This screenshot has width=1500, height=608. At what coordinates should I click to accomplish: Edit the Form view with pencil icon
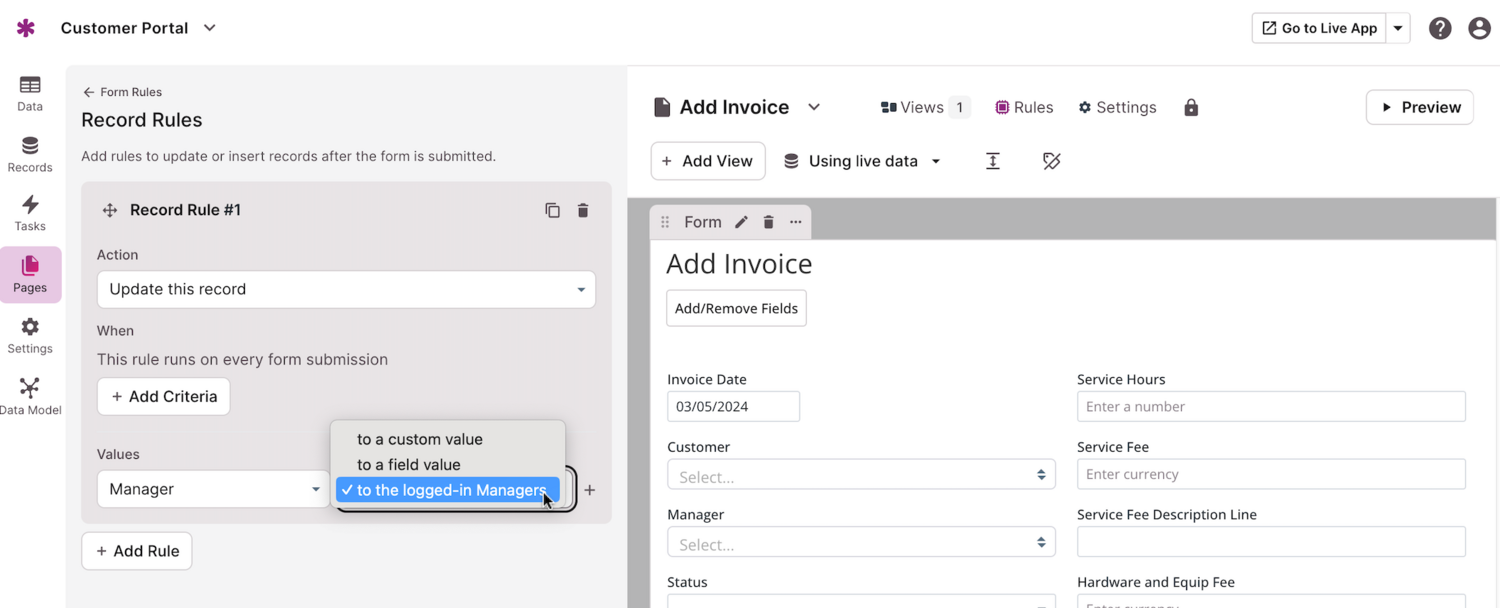741,222
